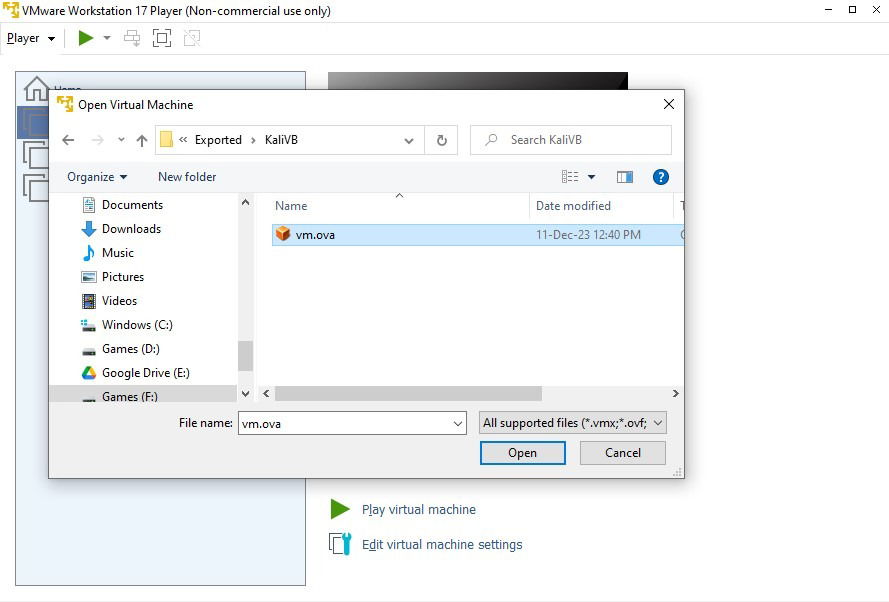Open the Organize dropdown menu
The height and width of the screenshot is (602, 889).
click(96, 177)
